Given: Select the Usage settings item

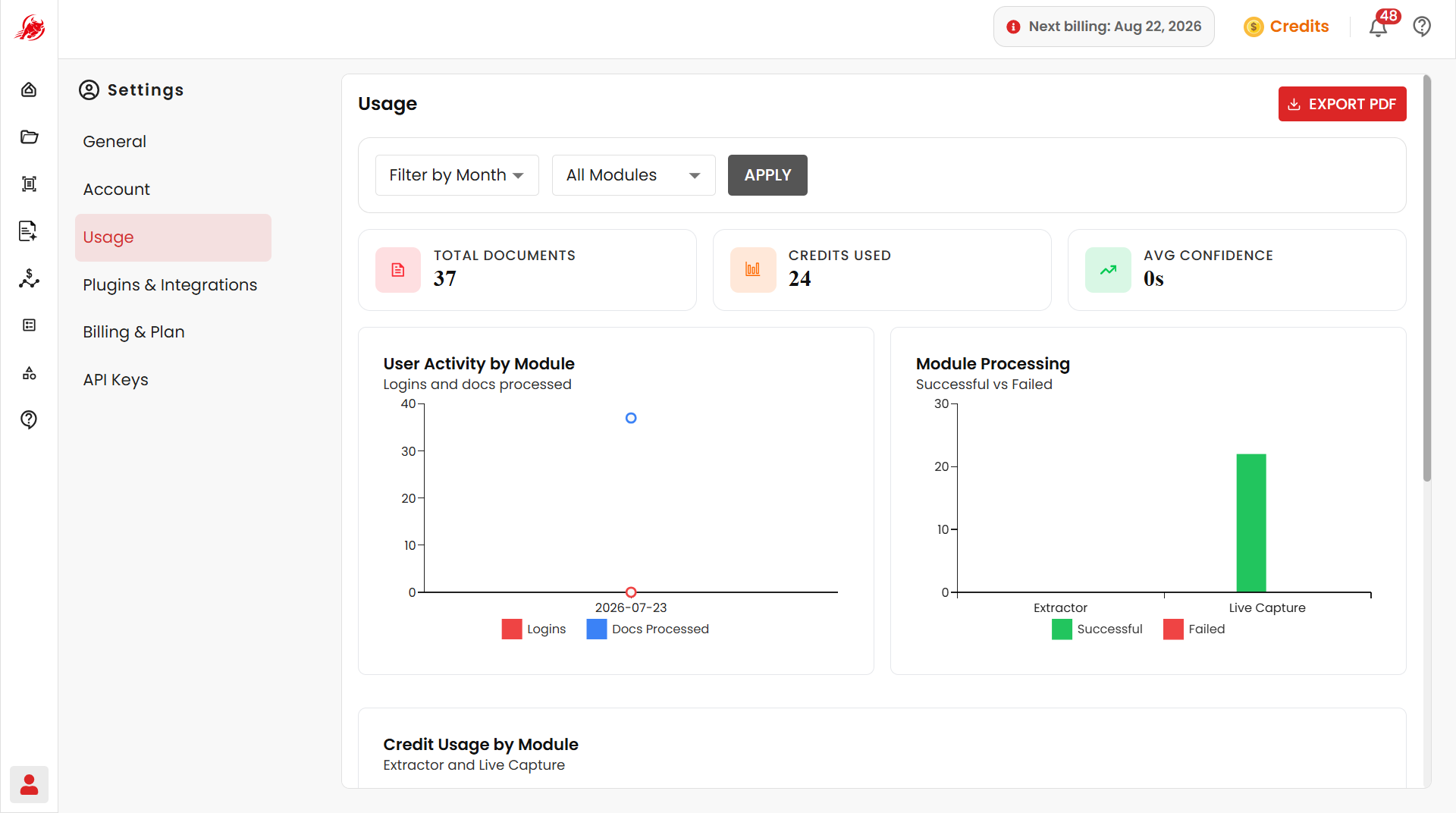Looking at the screenshot, I should (173, 237).
